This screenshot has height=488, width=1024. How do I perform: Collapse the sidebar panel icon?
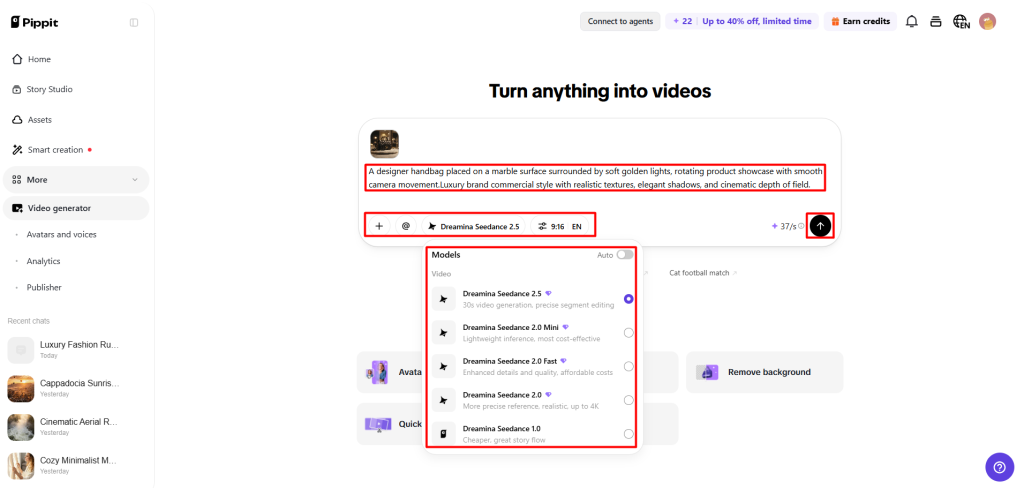[x=134, y=23]
